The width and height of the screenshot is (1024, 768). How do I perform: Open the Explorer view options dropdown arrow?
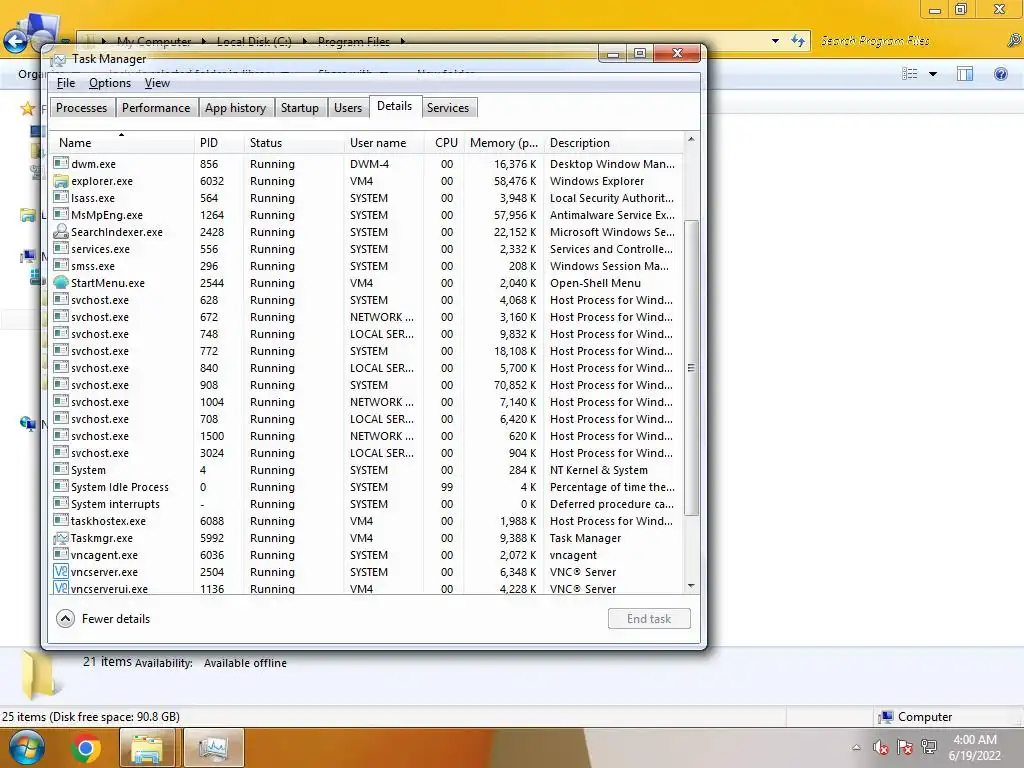pyautogui.click(x=933, y=74)
